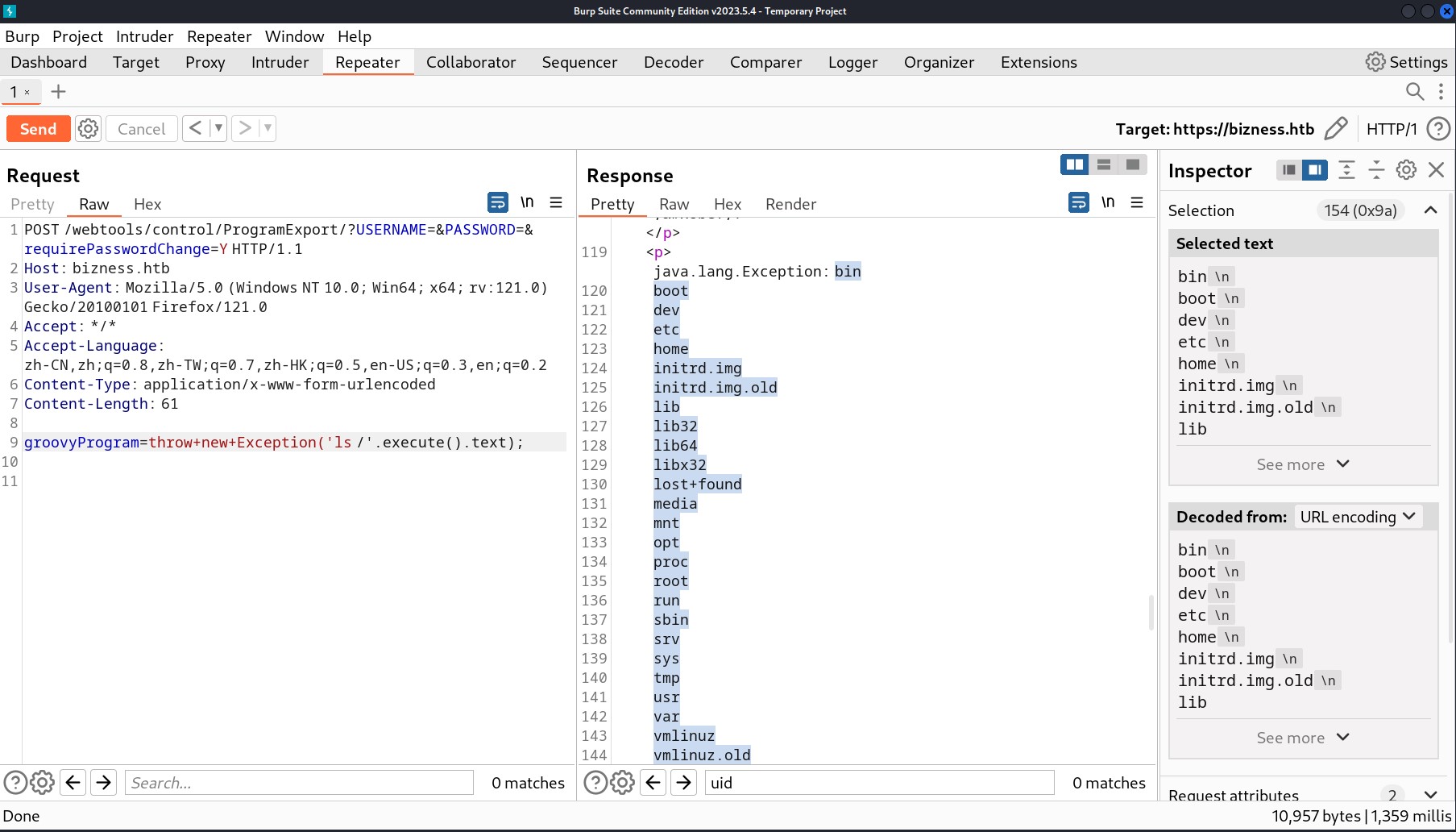Jump to previous match in Response search
1456x832 pixels.
[653, 783]
